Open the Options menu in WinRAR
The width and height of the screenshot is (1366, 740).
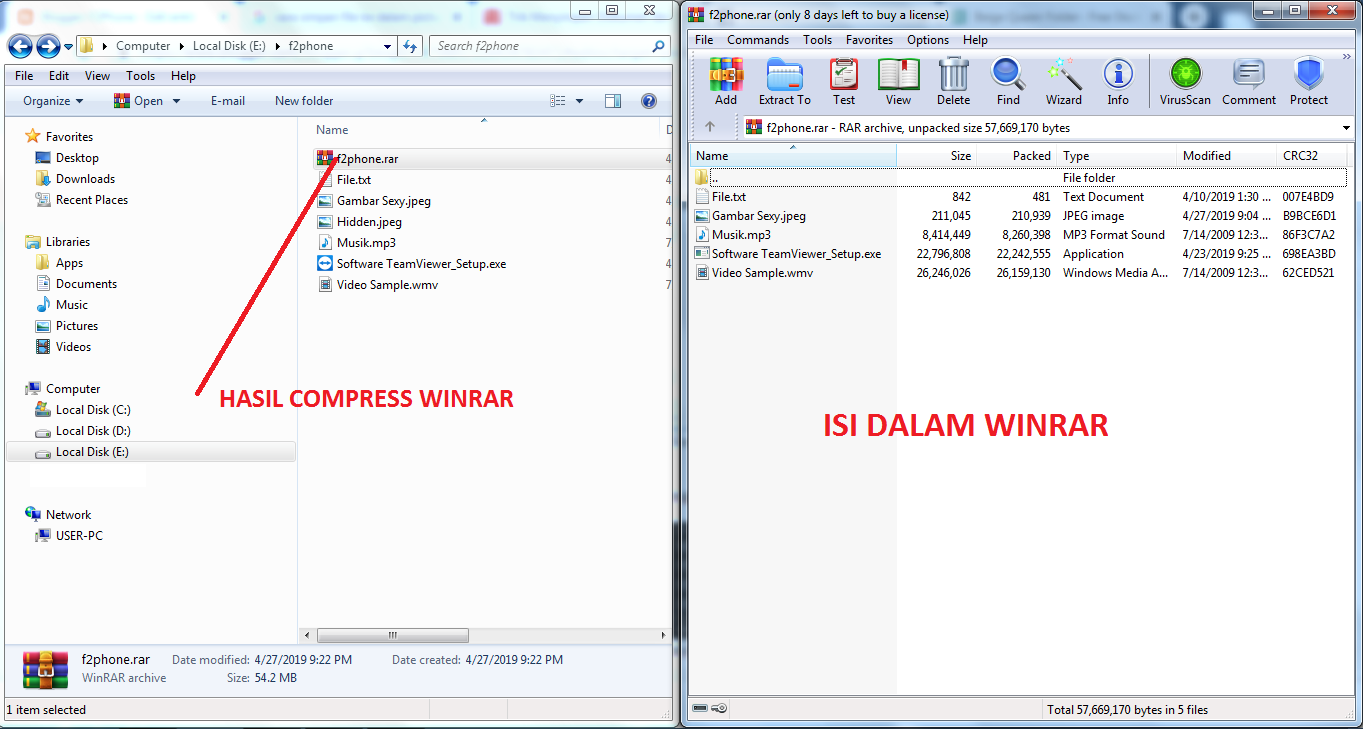pos(928,40)
